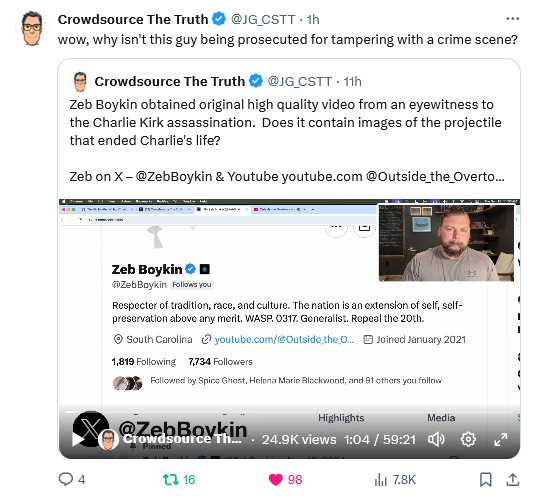This screenshot has height=499, width=535.
Task: Click the repost icon showing 16
Action: click(x=170, y=480)
